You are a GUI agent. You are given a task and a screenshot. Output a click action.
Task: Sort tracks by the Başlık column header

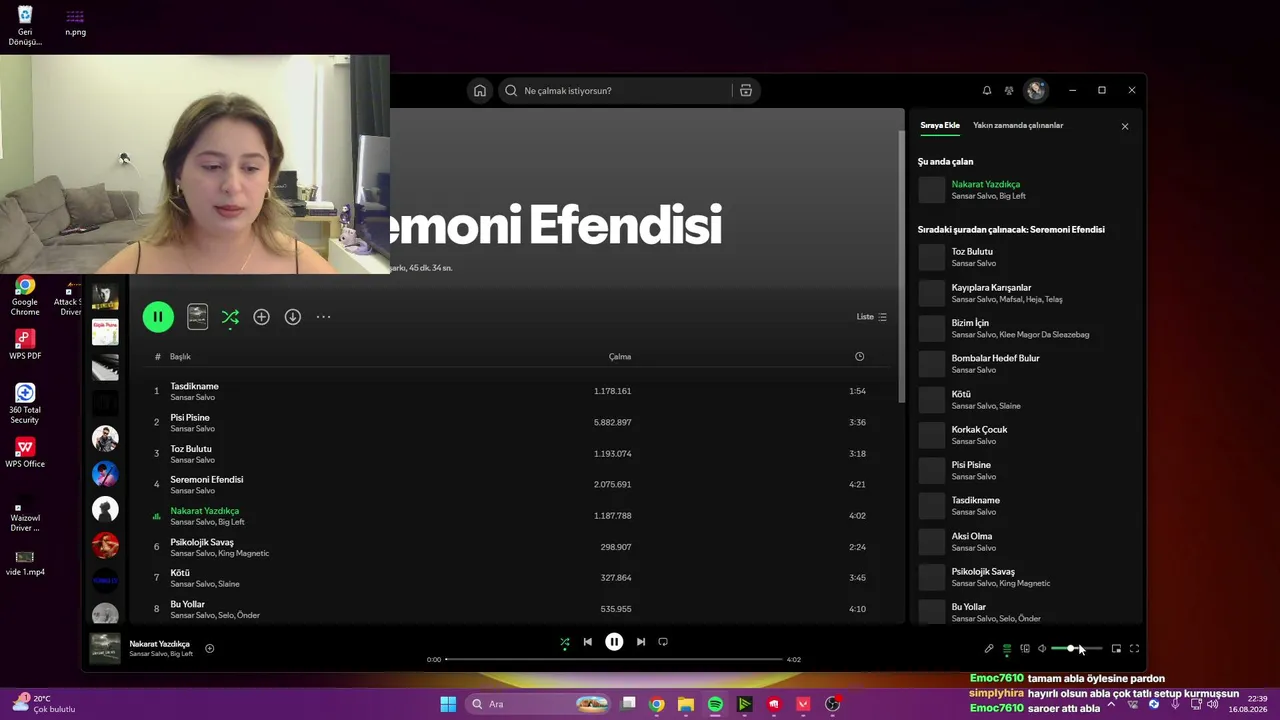click(x=180, y=357)
